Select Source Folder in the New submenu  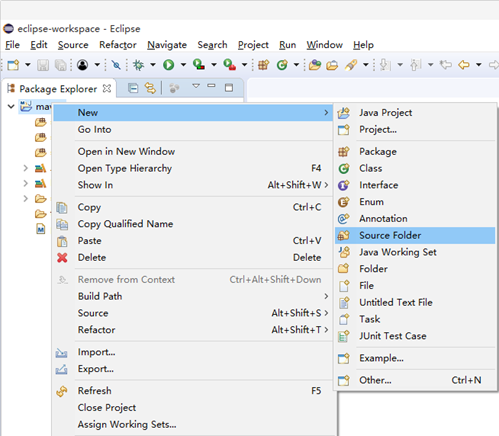tap(415, 235)
